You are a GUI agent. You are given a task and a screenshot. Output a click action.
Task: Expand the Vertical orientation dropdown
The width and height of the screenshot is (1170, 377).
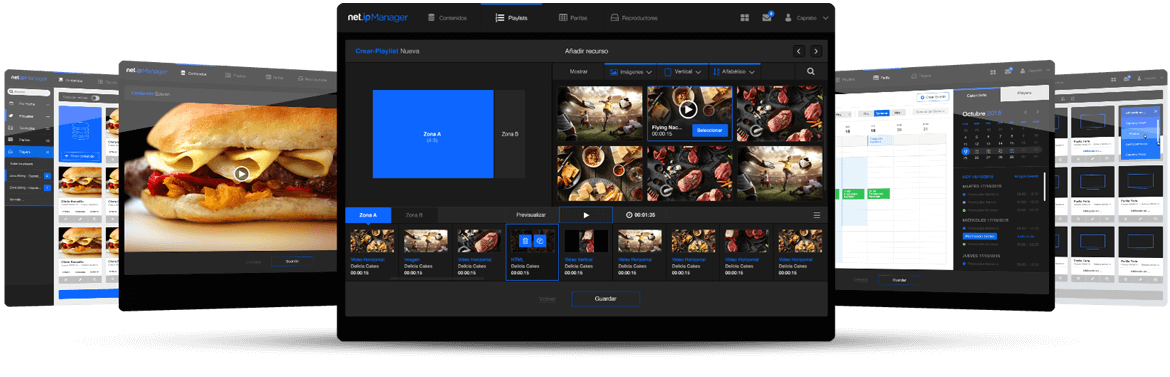[x=683, y=72]
